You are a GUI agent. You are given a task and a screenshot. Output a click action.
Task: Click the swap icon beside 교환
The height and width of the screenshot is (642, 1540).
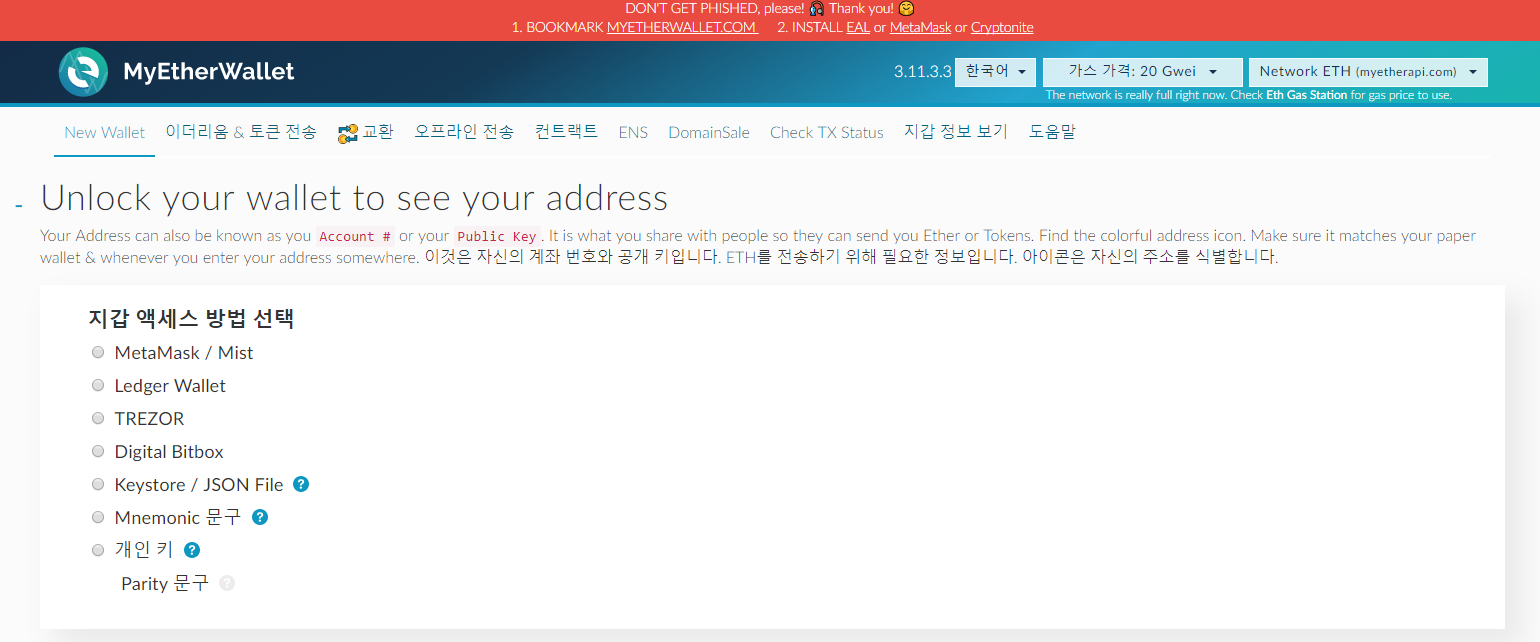click(348, 134)
